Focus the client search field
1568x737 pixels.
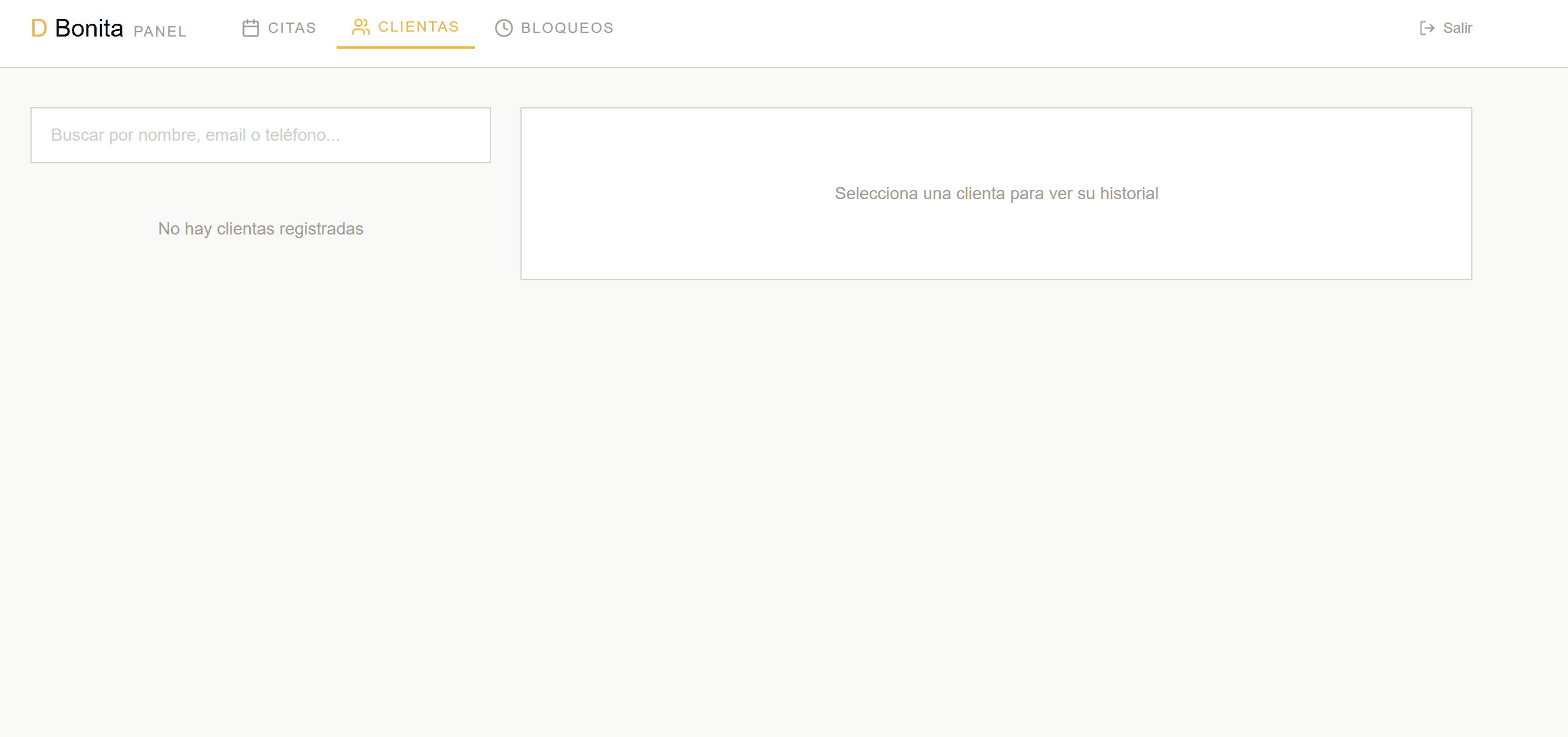[x=261, y=135]
